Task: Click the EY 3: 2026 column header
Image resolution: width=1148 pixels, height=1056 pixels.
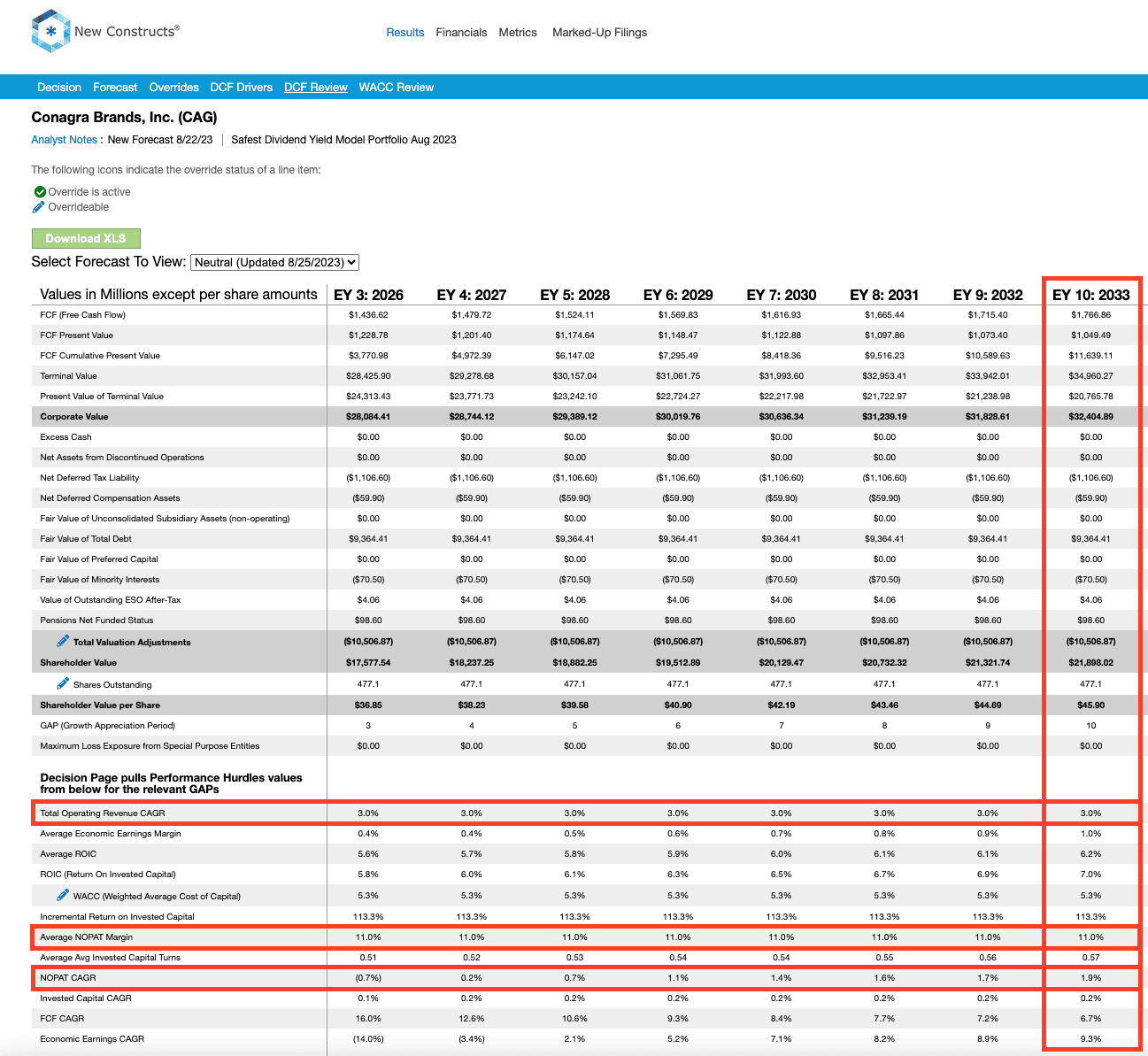Action: pyautogui.click(x=368, y=295)
